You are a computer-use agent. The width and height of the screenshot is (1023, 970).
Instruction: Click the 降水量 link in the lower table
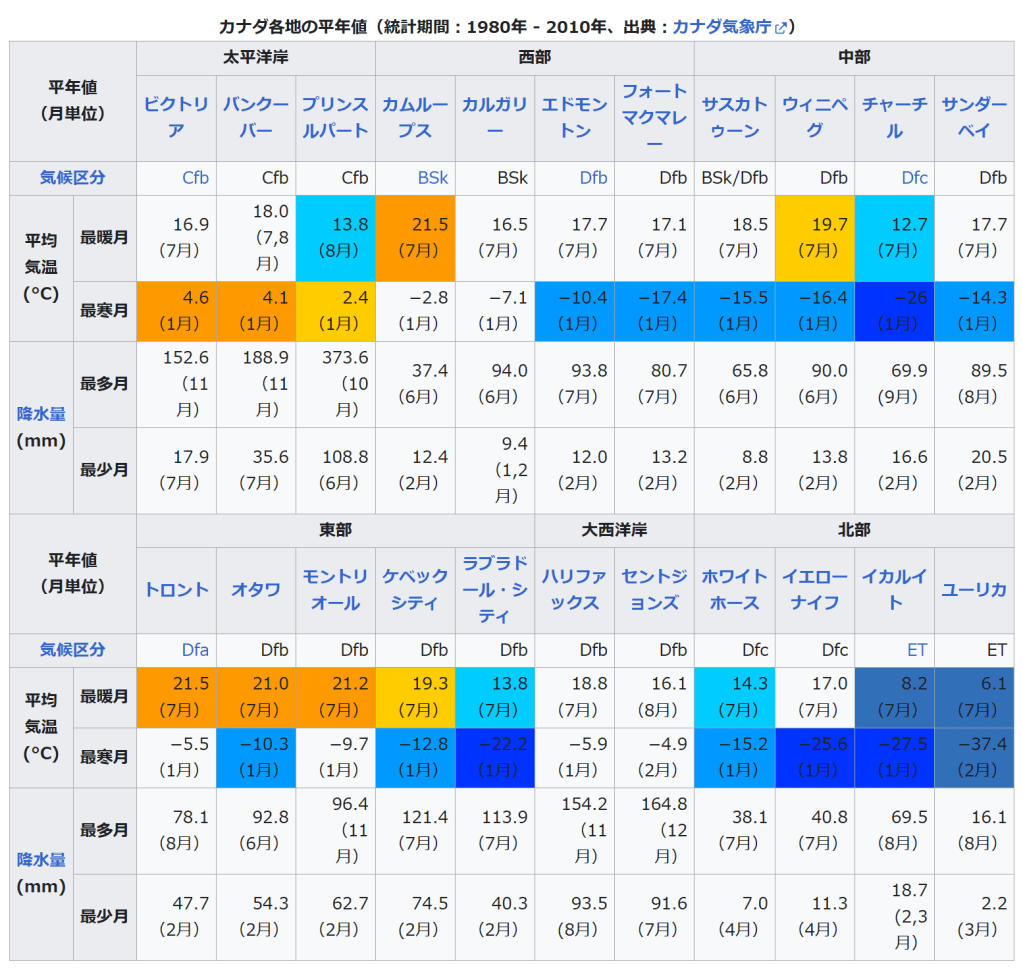coord(41,859)
